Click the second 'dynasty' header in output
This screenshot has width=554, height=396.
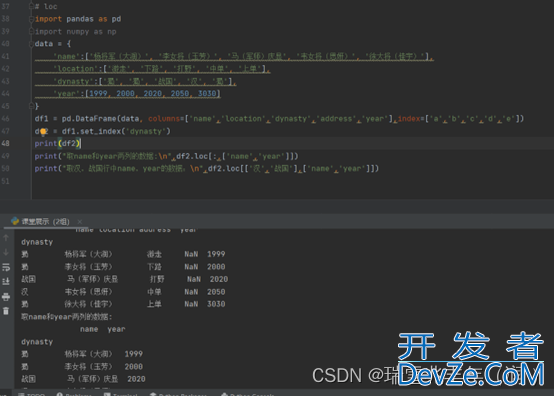(37, 342)
